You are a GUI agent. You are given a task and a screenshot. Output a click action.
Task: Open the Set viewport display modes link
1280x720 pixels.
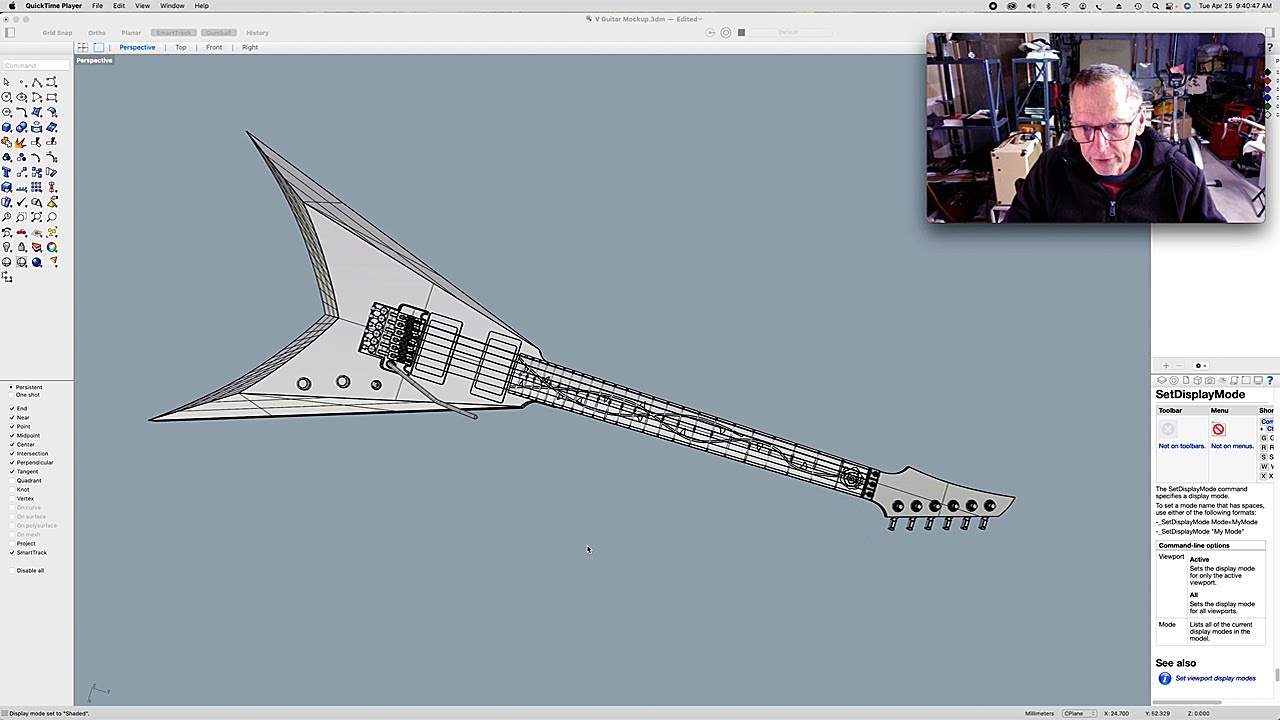pos(1215,678)
